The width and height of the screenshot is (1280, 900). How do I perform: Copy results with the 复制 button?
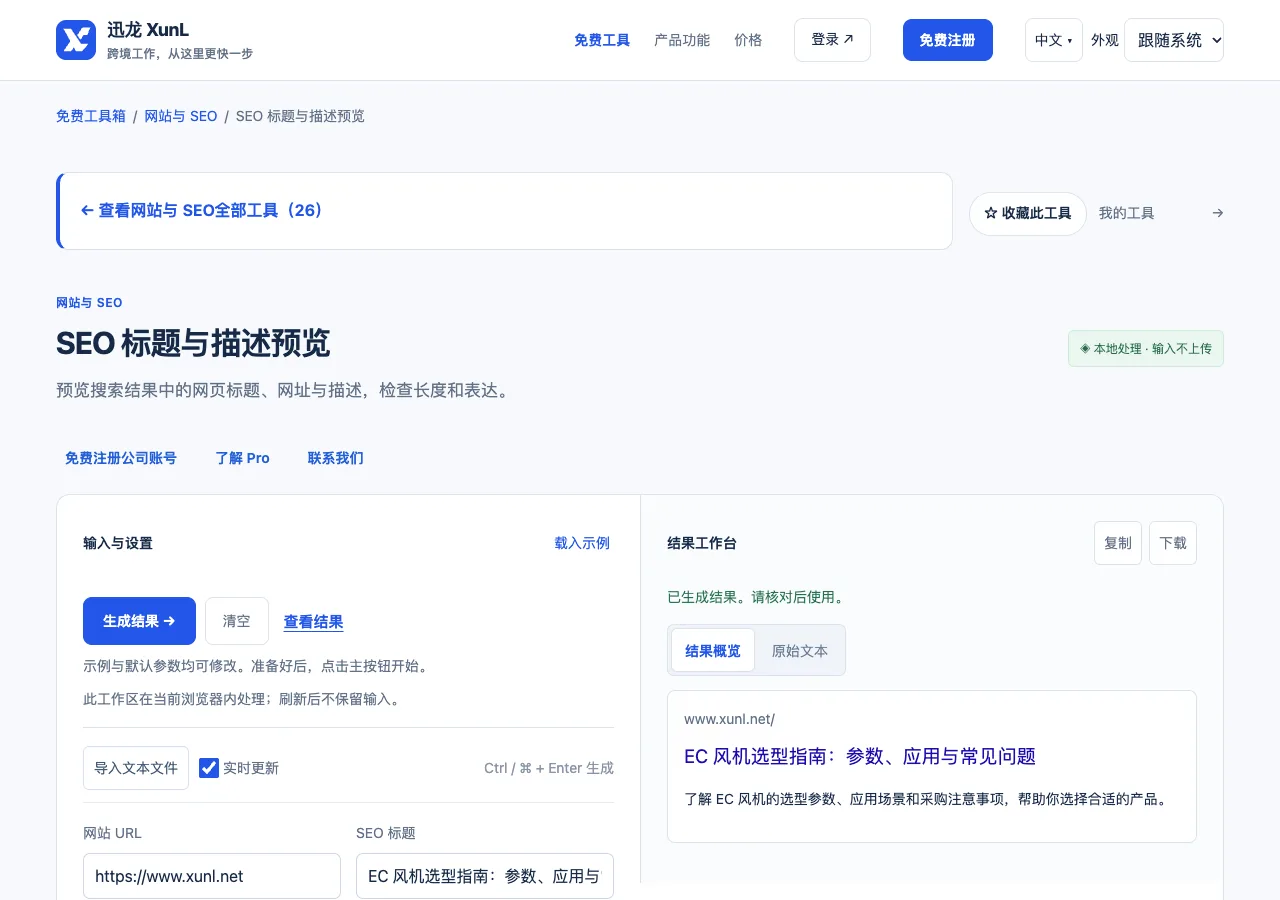point(1118,543)
